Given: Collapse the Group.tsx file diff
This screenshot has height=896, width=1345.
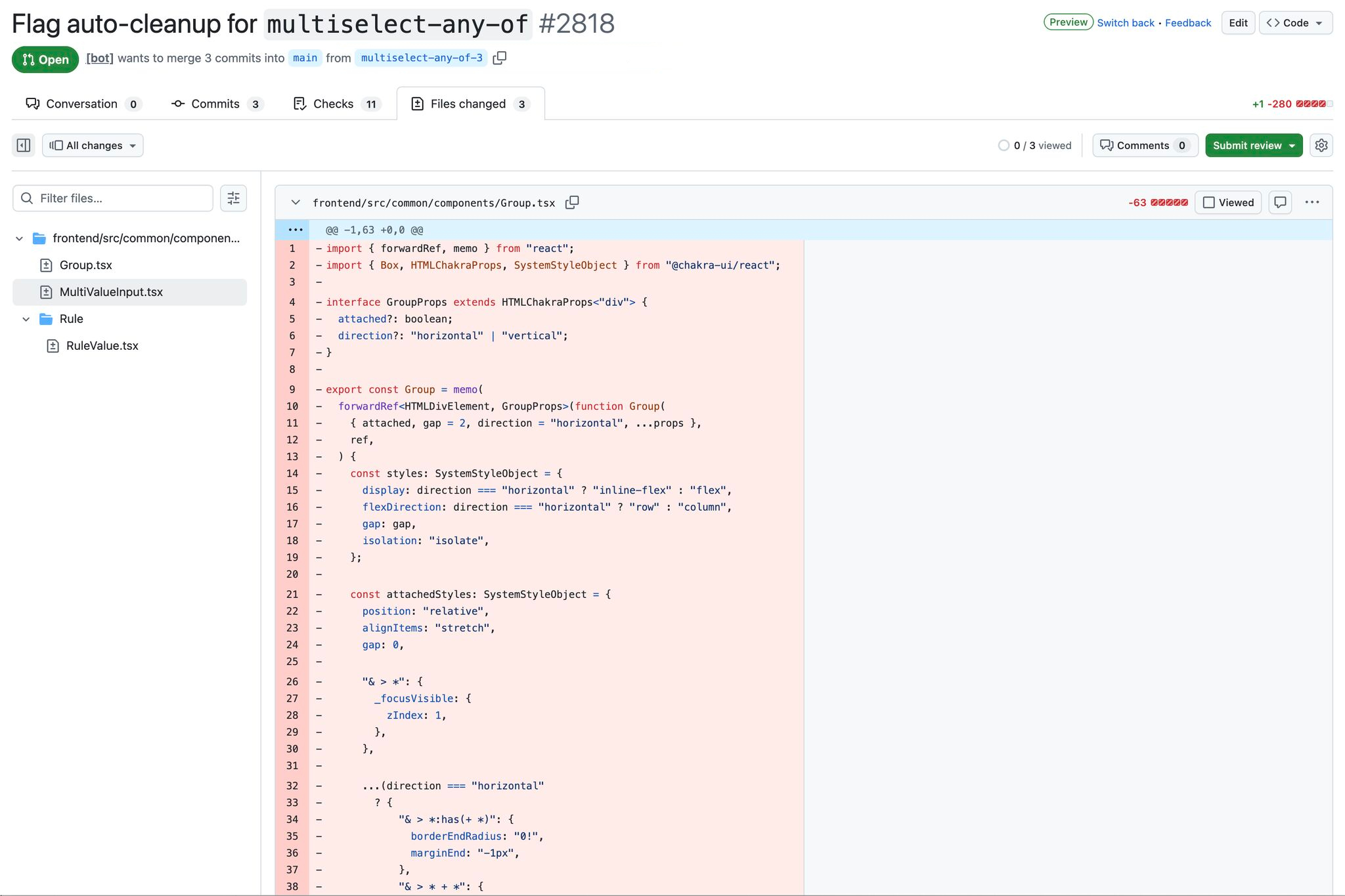Looking at the screenshot, I should click(296, 203).
